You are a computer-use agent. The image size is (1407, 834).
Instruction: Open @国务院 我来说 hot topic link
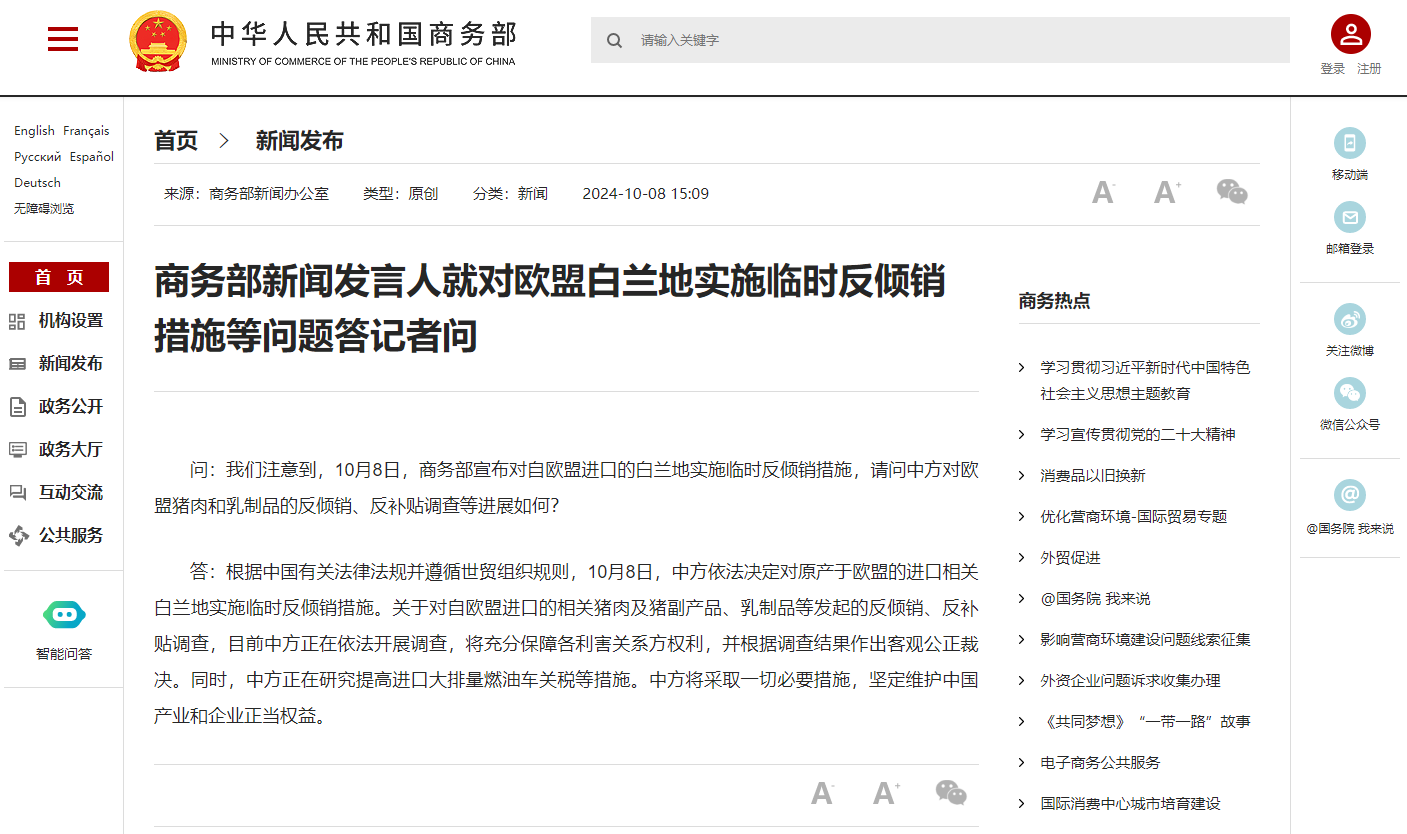(x=1095, y=599)
